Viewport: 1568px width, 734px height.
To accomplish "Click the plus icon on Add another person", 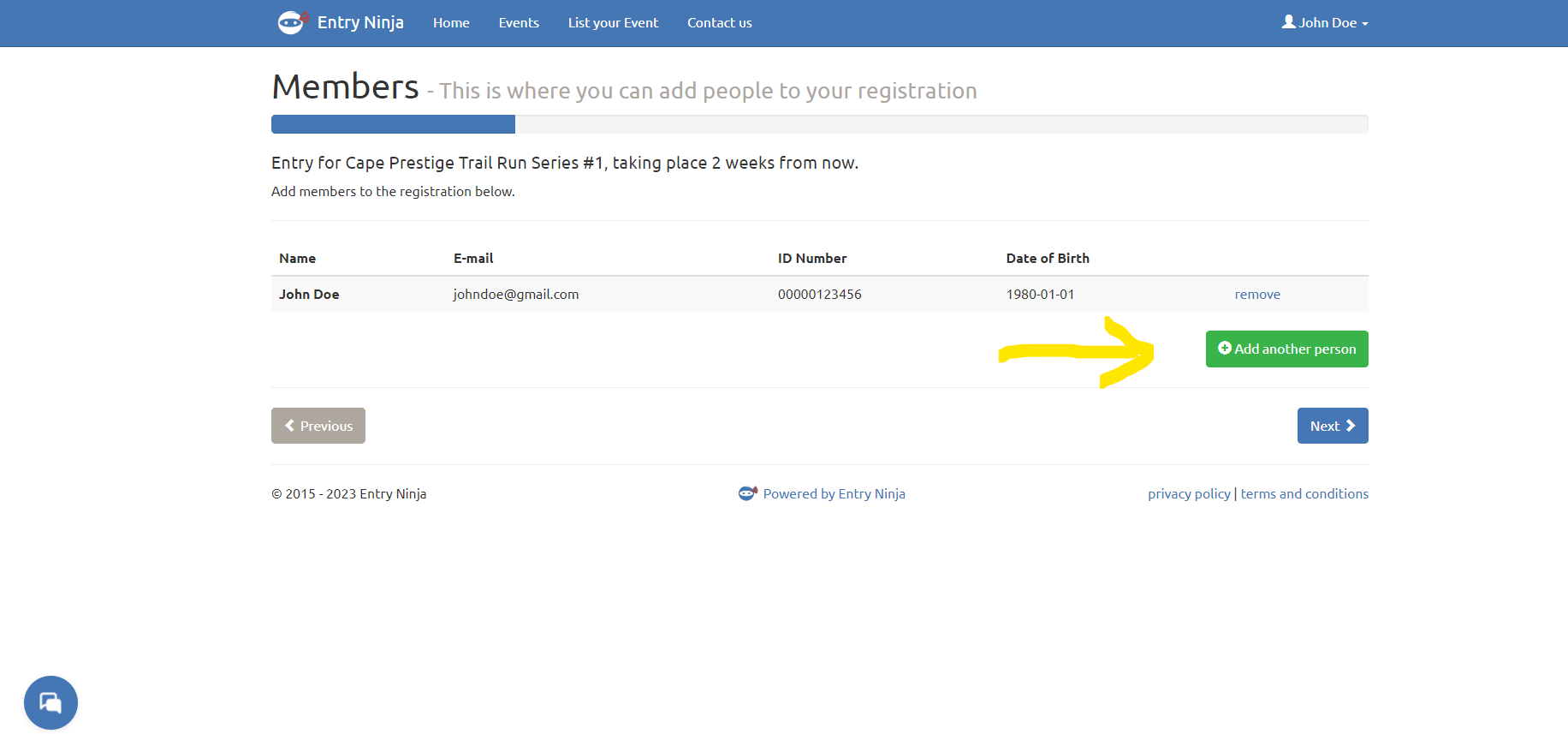I will (1224, 349).
